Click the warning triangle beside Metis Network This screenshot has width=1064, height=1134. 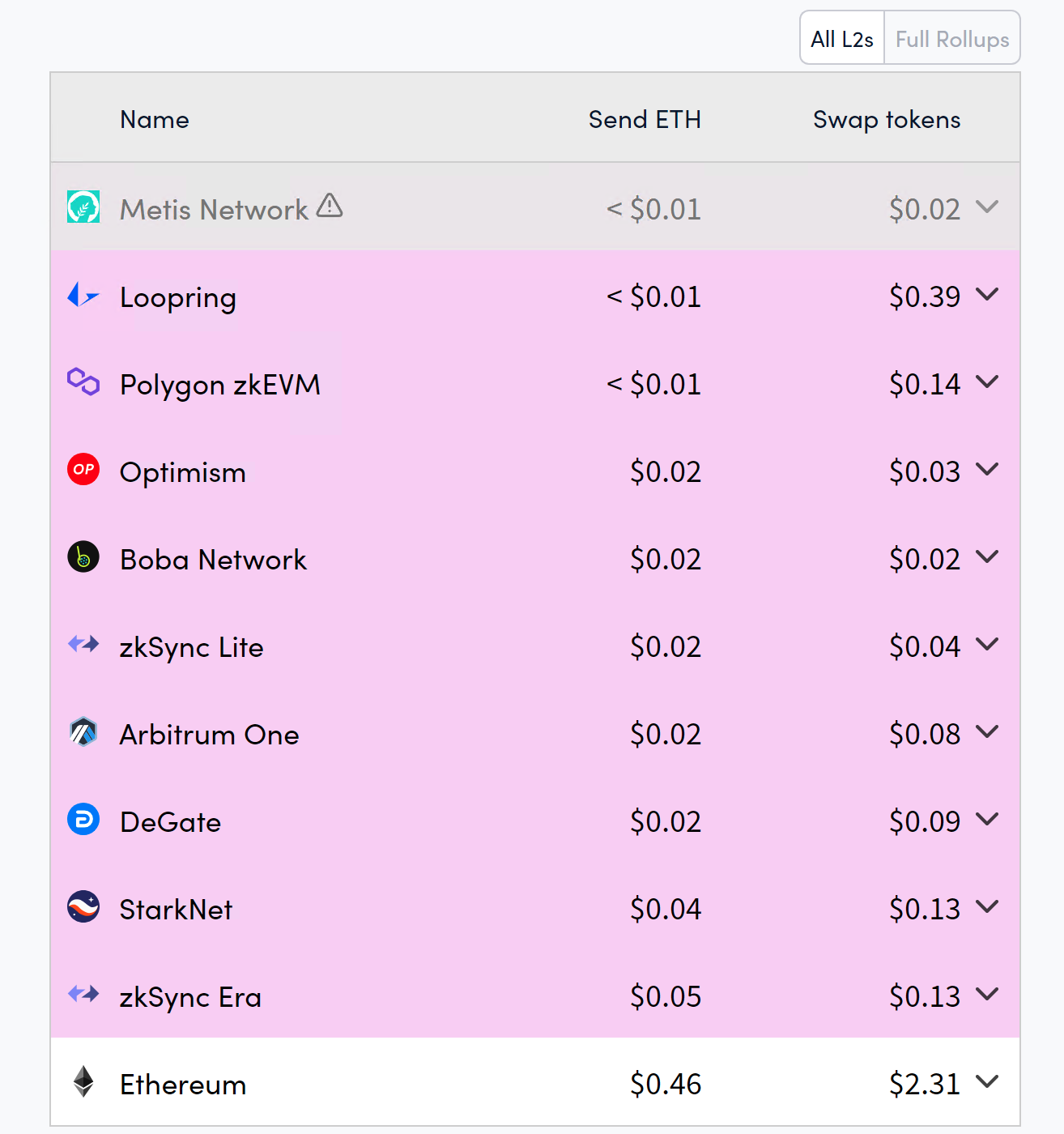click(x=330, y=206)
